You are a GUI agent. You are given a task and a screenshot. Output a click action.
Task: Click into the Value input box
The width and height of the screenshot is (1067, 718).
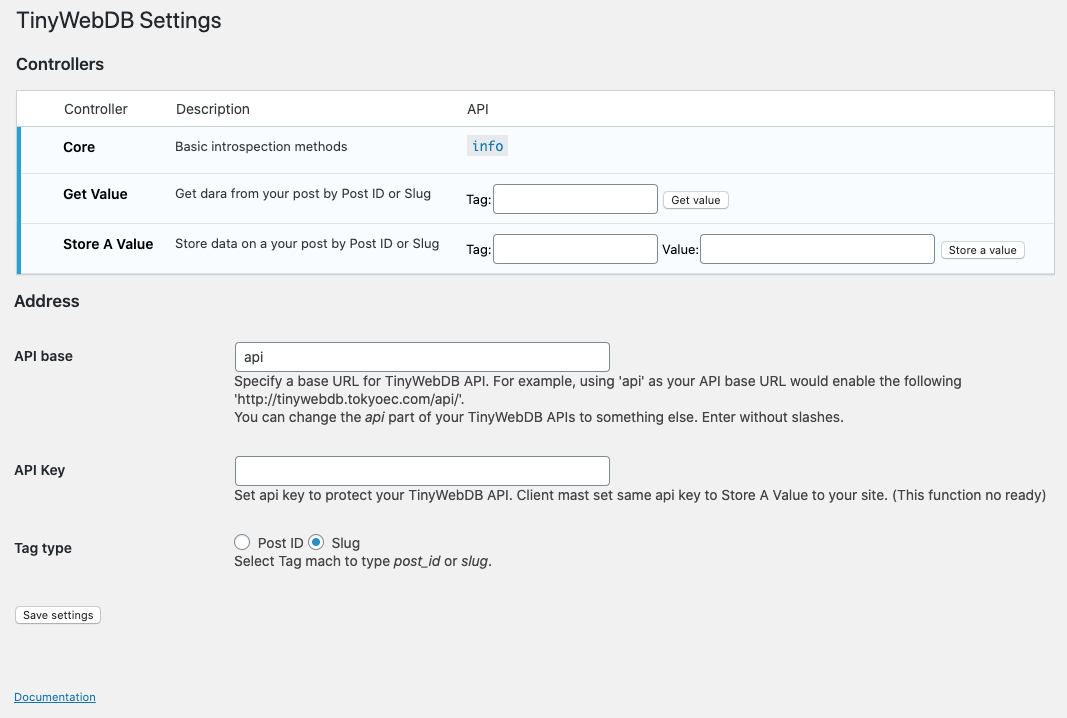click(817, 249)
